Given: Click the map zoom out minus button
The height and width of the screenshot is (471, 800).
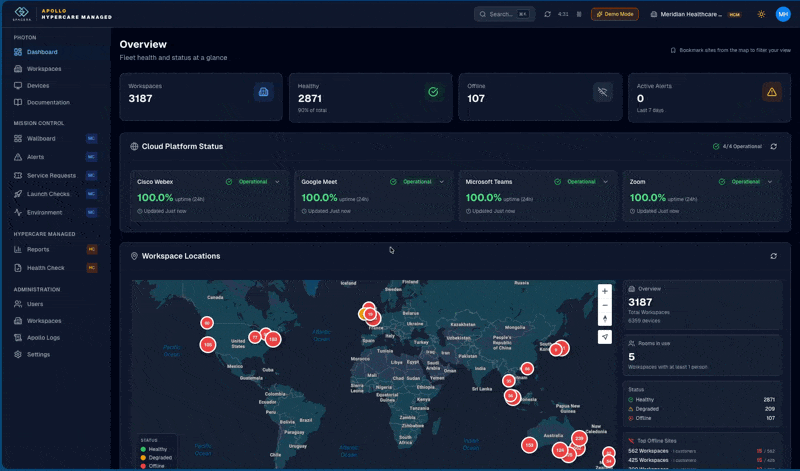Looking at the screenshot, I should [x=605, y=305].
